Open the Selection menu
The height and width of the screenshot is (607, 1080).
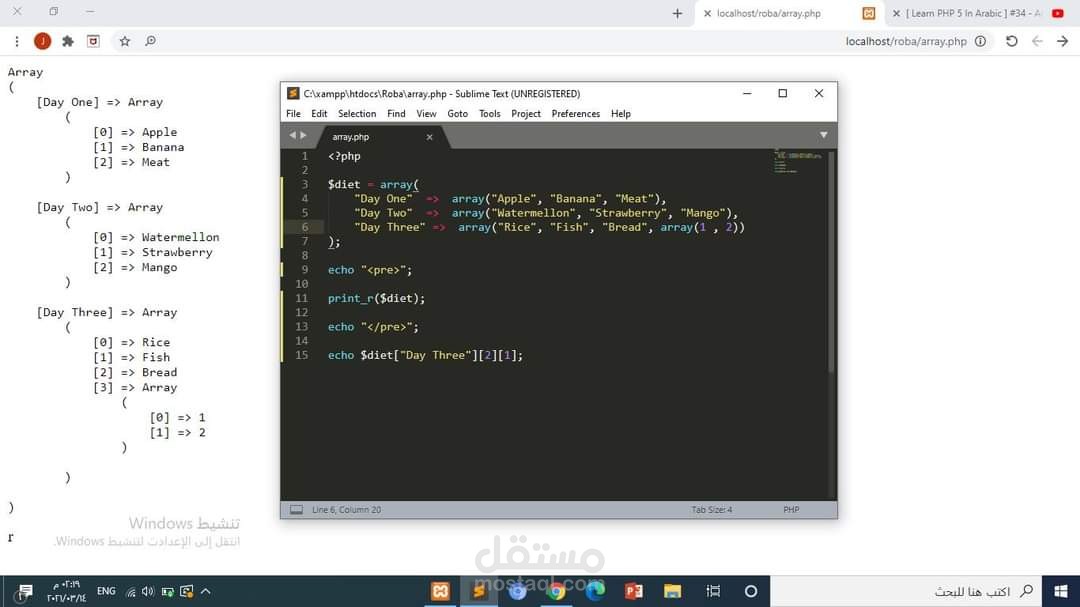(357, 114)
